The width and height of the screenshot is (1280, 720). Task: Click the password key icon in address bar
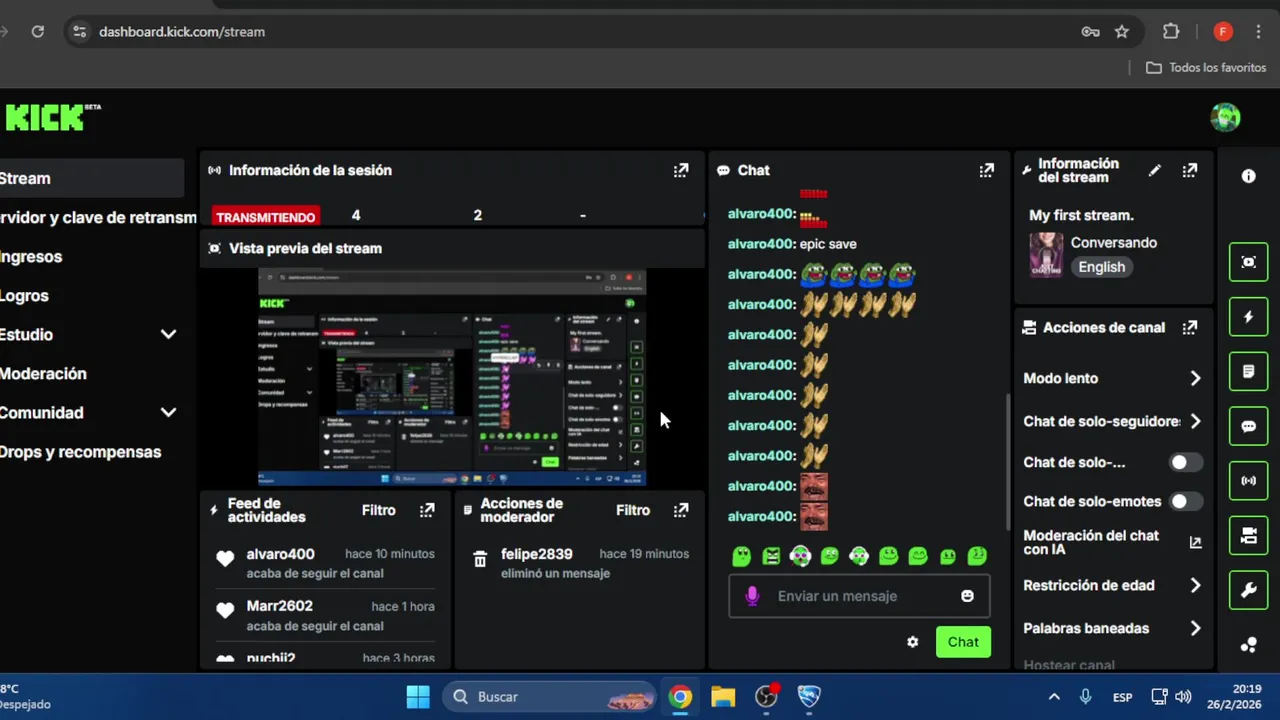(1091, 32)
